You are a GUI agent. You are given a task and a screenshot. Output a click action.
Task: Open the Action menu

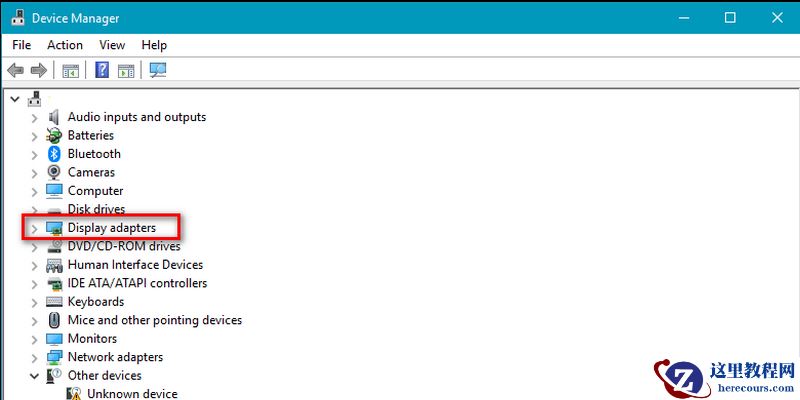(65, 45)
